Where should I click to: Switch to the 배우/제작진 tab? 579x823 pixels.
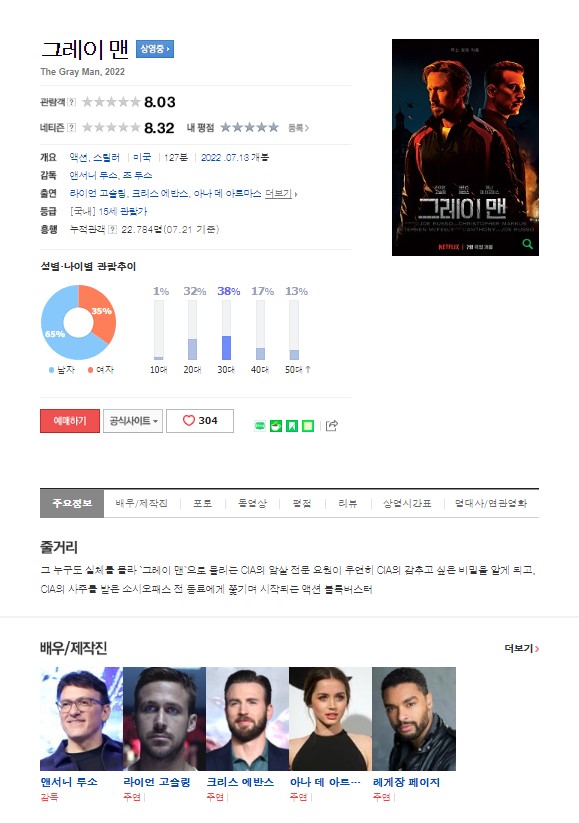[142, 503]
